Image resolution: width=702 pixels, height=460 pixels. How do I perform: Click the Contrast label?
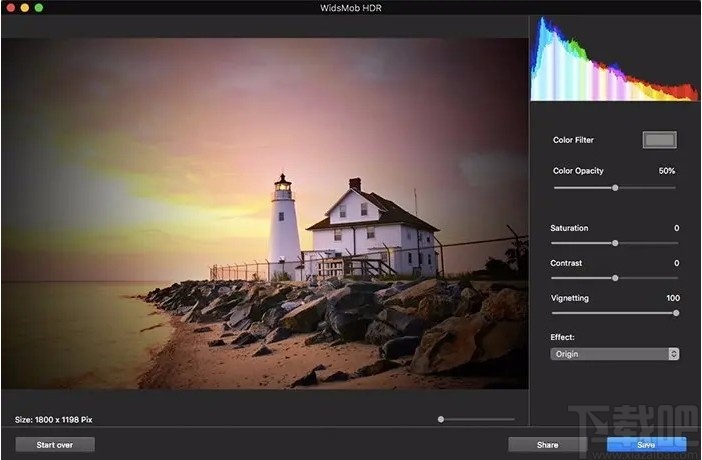[x=566, y=263]
